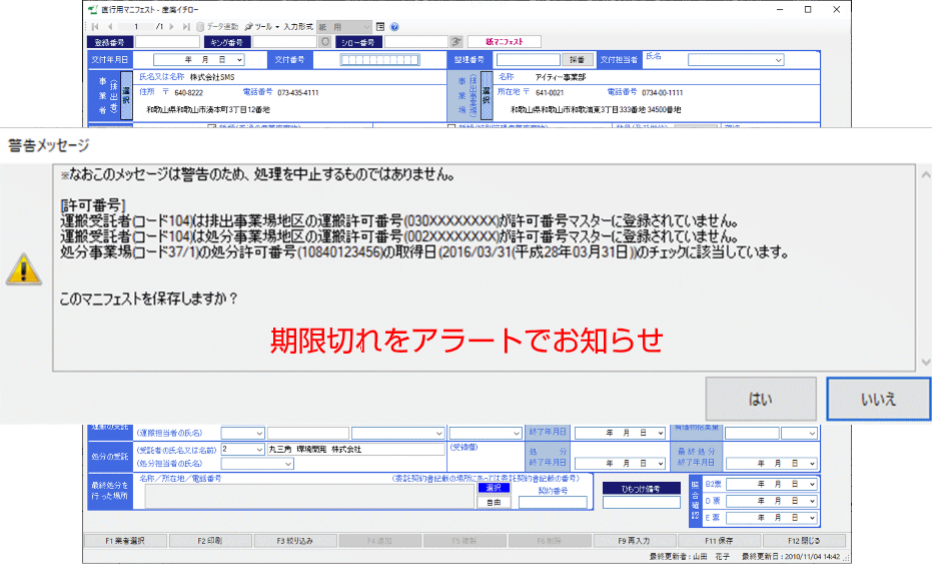Click the 紙マニフェスト button

(504, 42)
